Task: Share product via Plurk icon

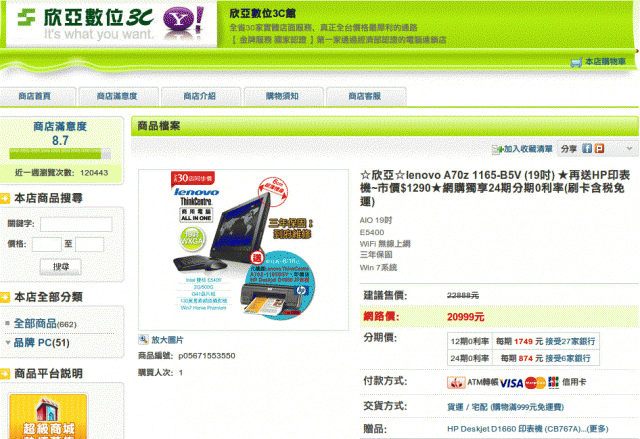Action: tap(599, 149)
